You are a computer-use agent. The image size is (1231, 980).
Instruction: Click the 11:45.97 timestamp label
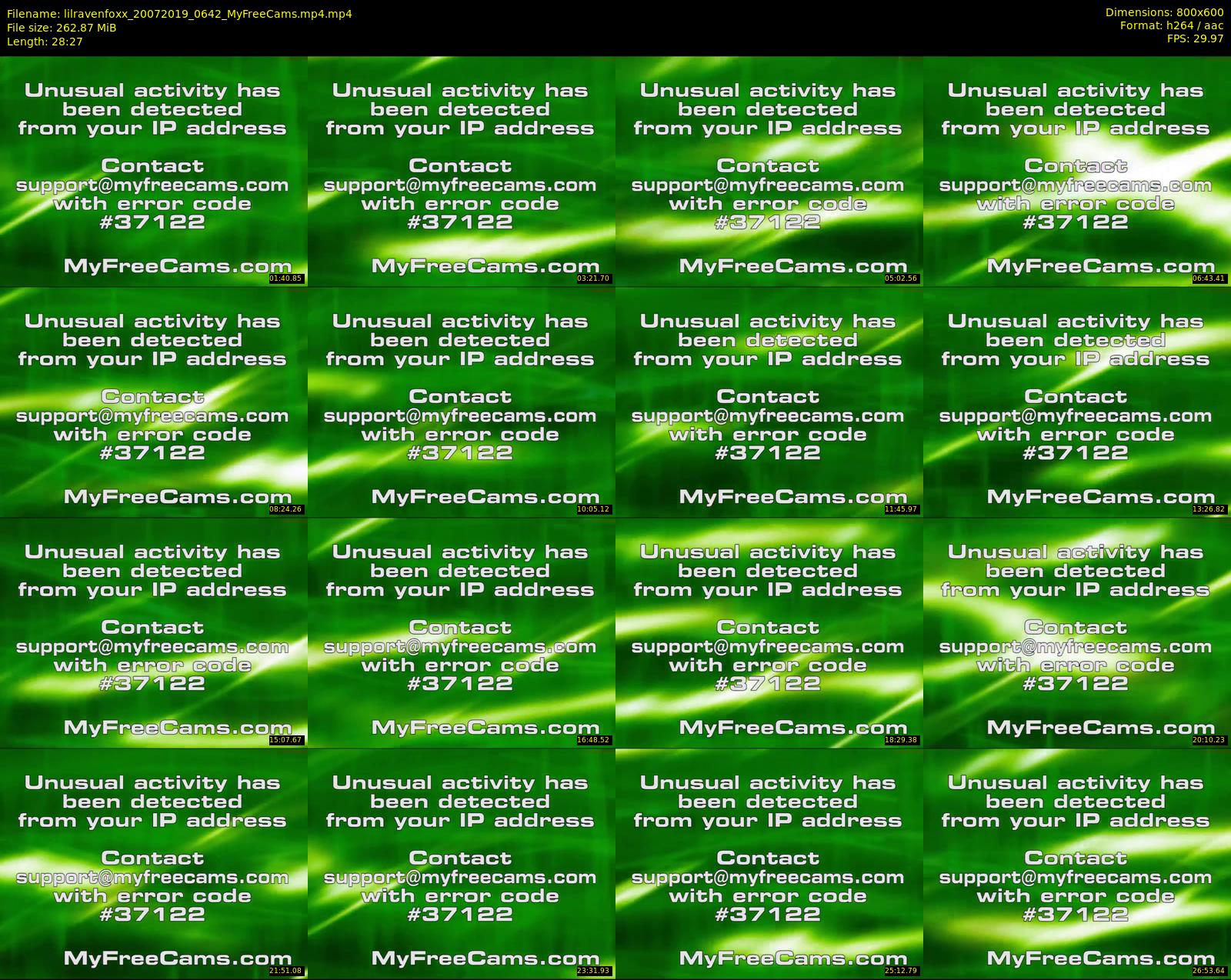[902, 509]
